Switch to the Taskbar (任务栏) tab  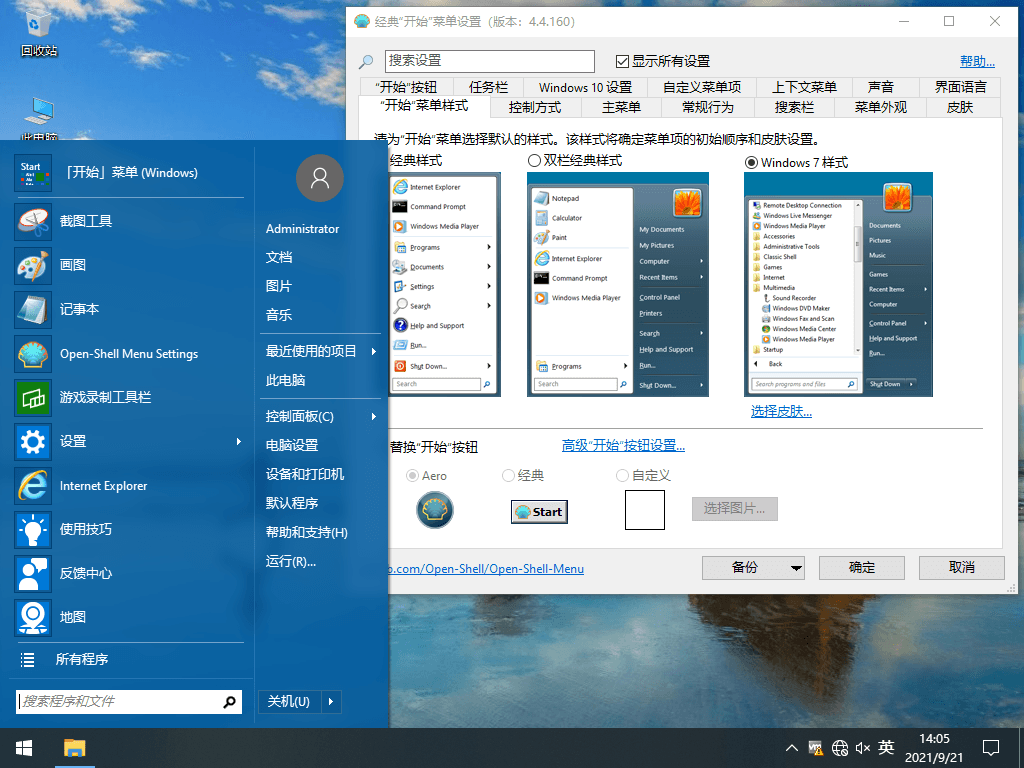[x=488, y=88]
